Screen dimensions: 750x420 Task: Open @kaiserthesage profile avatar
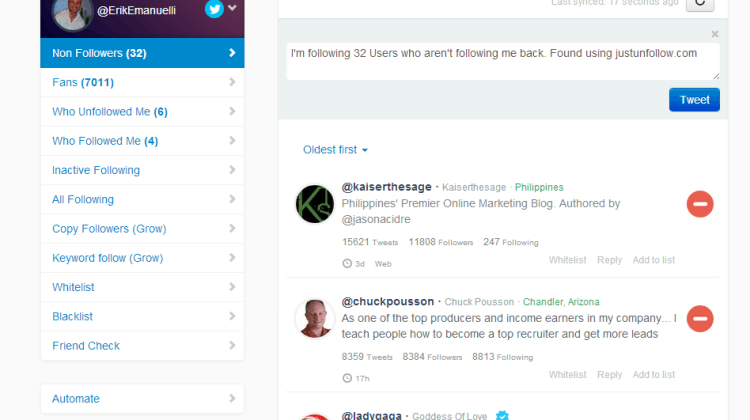click(315, 204)
